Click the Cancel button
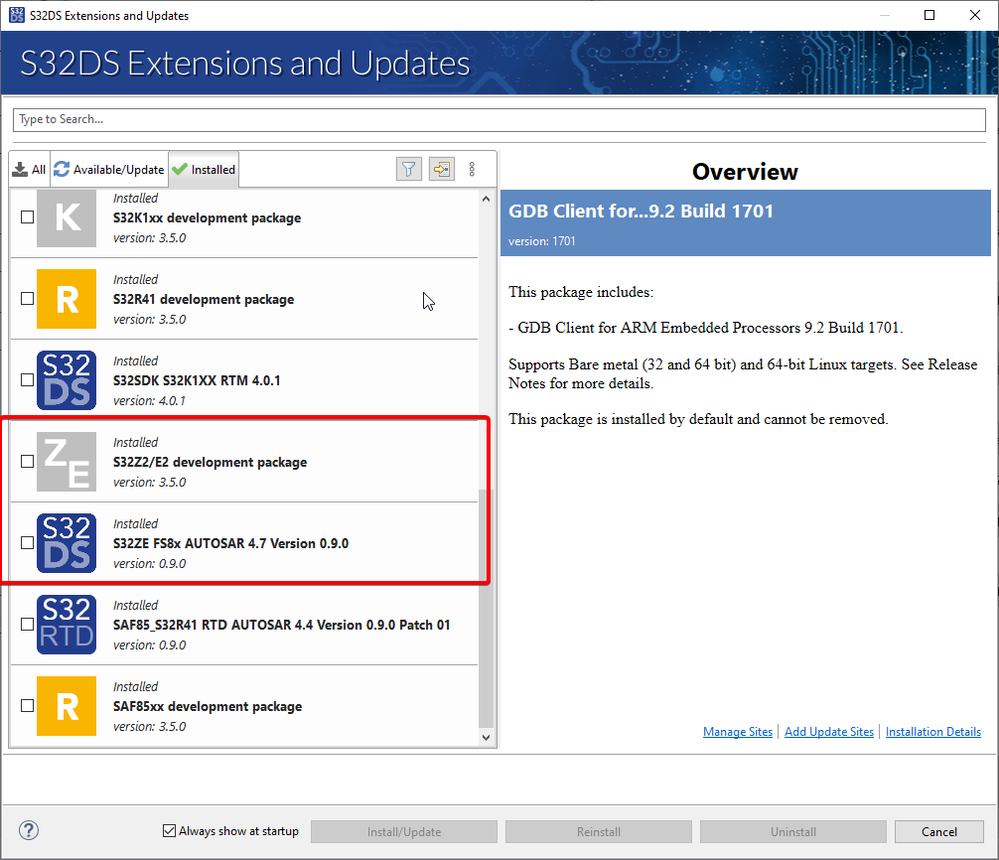The width and height of the screenshot is (999, 860). pos(939,831)
